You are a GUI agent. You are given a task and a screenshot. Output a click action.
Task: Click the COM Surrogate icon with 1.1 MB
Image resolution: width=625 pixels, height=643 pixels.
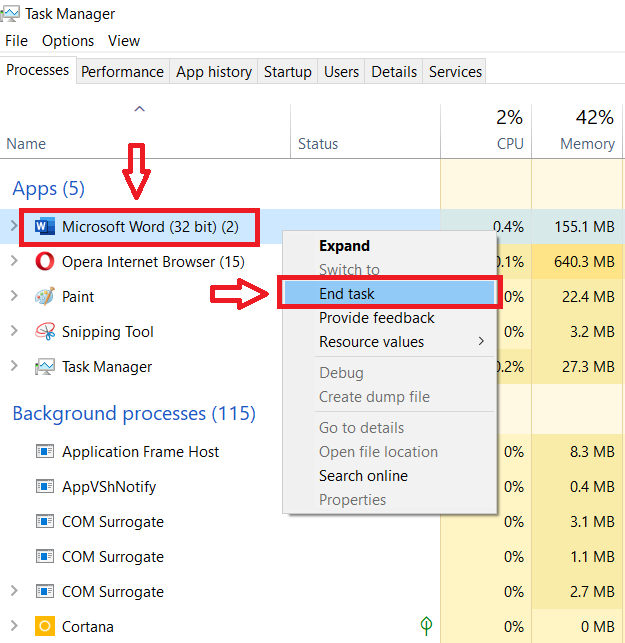tap(45, 556)
